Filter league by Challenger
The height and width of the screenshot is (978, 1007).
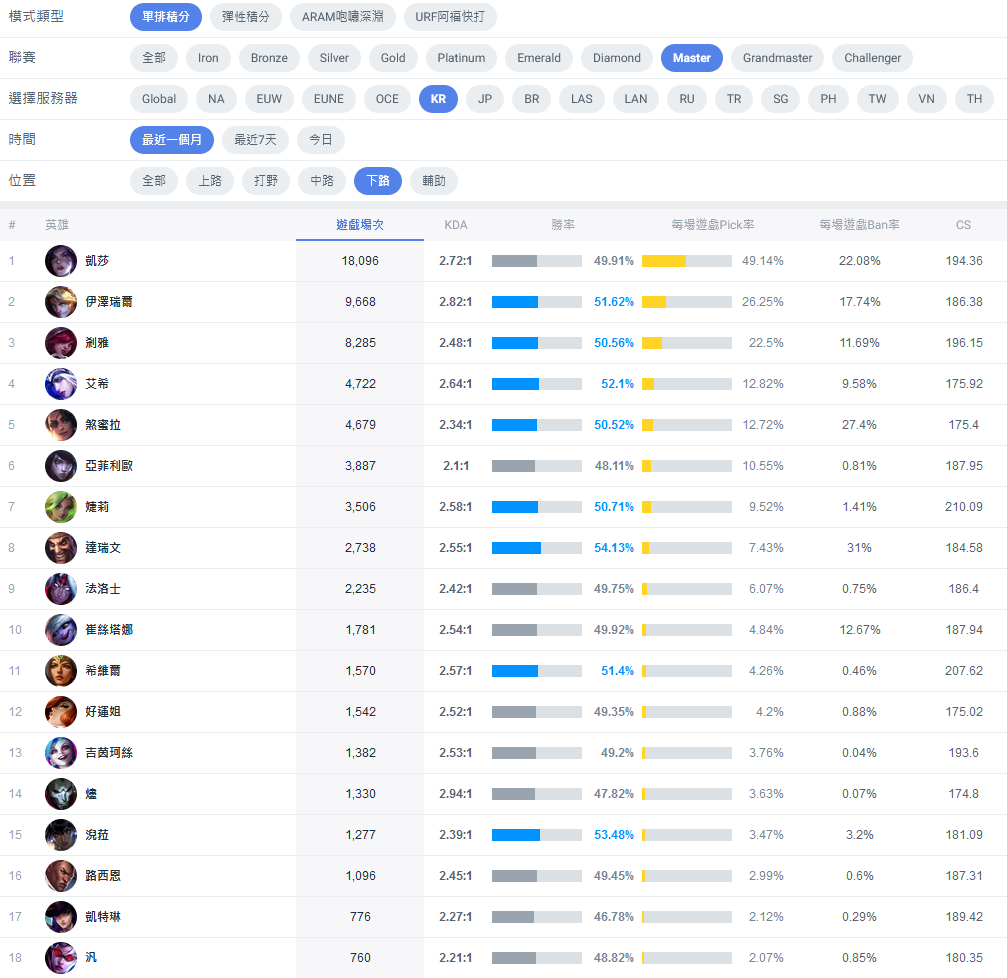click(x=872, y=58)
